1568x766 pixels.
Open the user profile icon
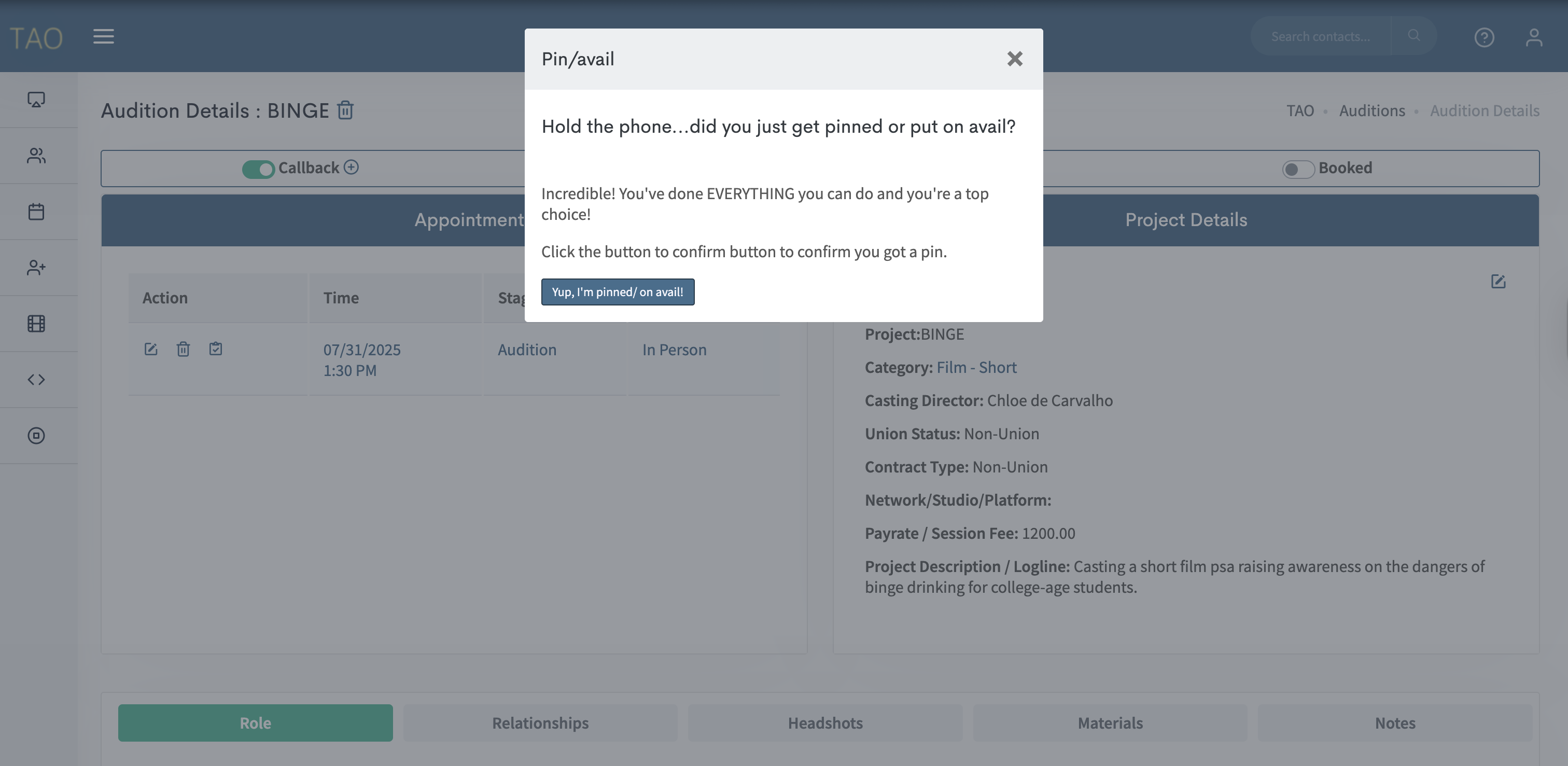pyautogui.click(x=1533, y=38)
